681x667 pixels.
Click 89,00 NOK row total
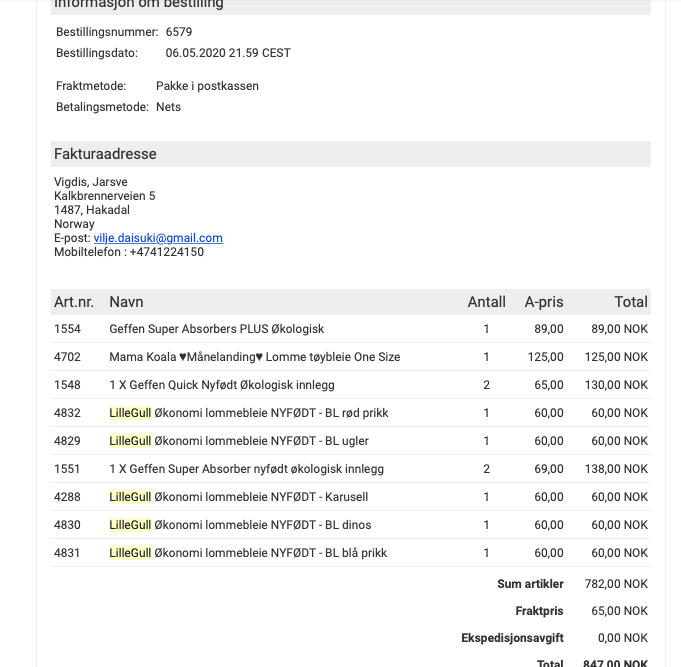pyautogui.click(x=619, y=329)
